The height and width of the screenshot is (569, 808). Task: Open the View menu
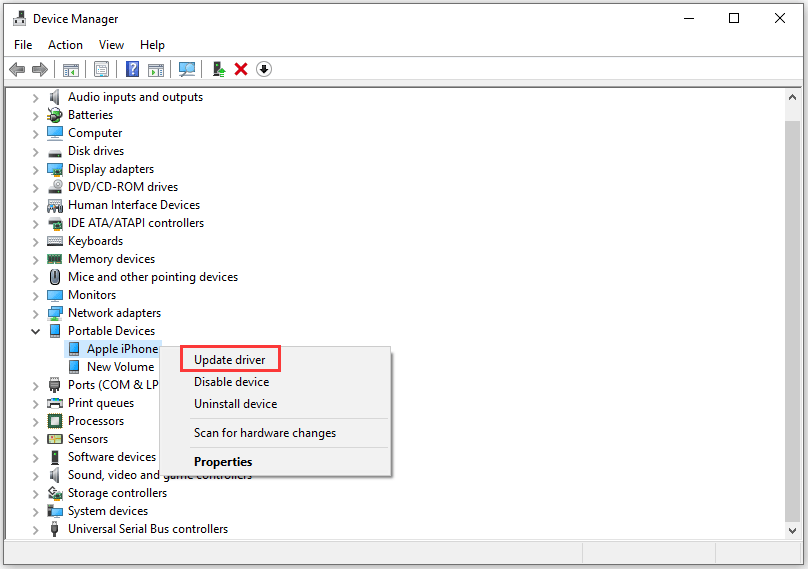111,45
